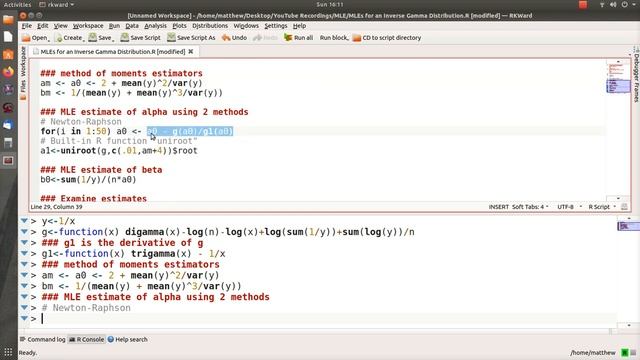The width and height of the screenshot is (640, 360).
Task: Switch to the R Console tab
Action: point(87,340)
